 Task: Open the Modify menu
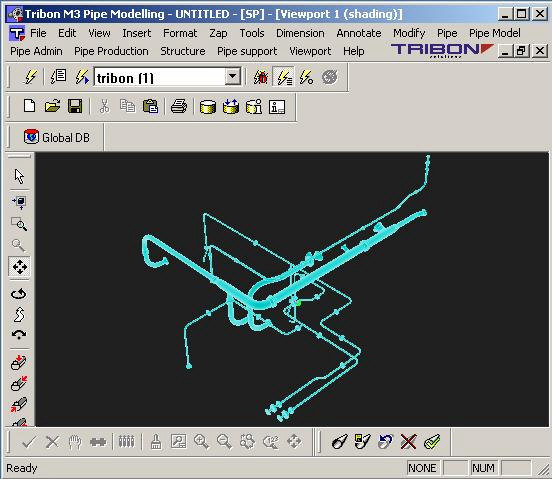click(409, 33)
